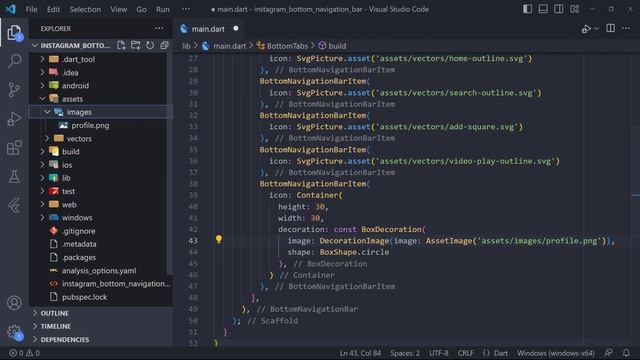Image resolution: width=640 pixels, height=360 pixels.
Task: Change indentation via Spaces: 2
Action: (x=405, y=353)
